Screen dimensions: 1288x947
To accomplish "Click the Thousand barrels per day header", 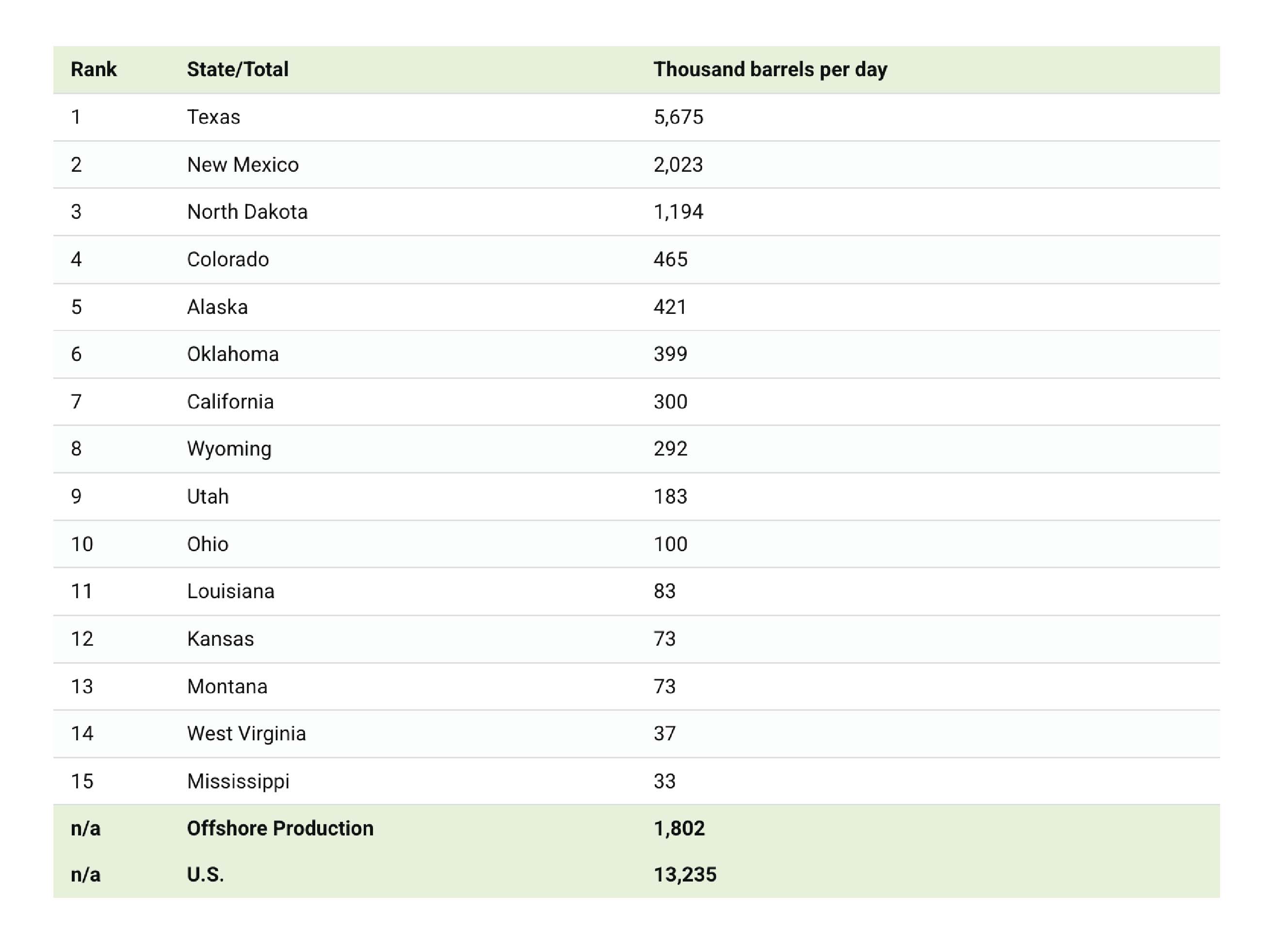I will [770, 69].
